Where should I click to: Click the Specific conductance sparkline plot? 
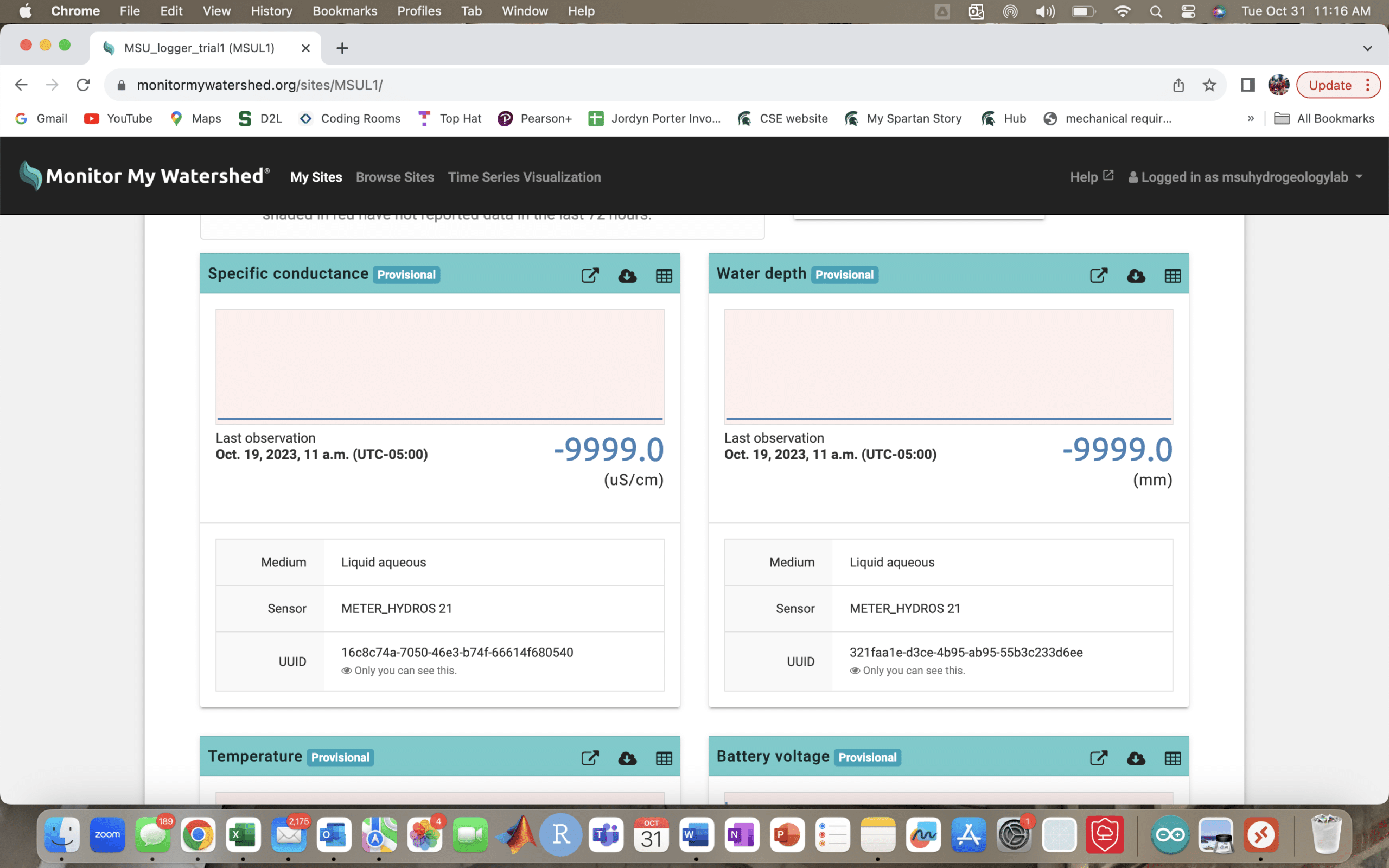[x=439, y=366]
